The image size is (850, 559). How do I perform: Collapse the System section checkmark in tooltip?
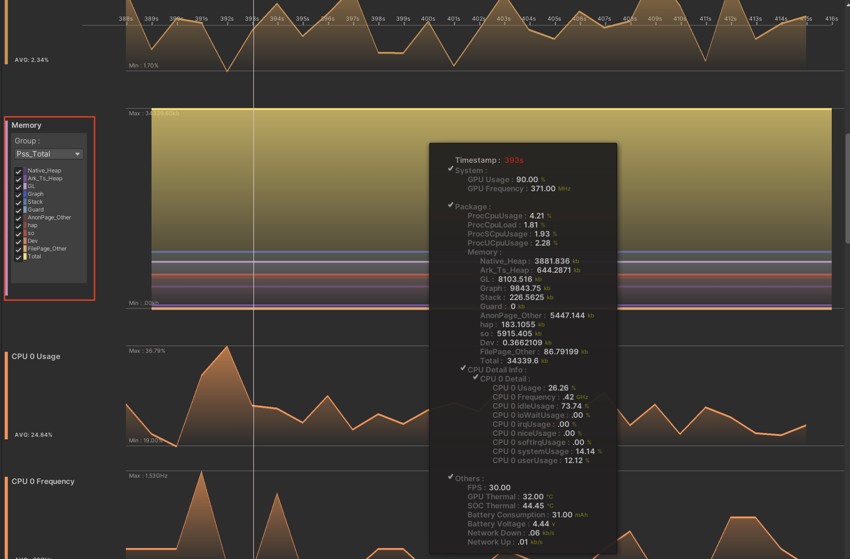[x=450, y=169]
